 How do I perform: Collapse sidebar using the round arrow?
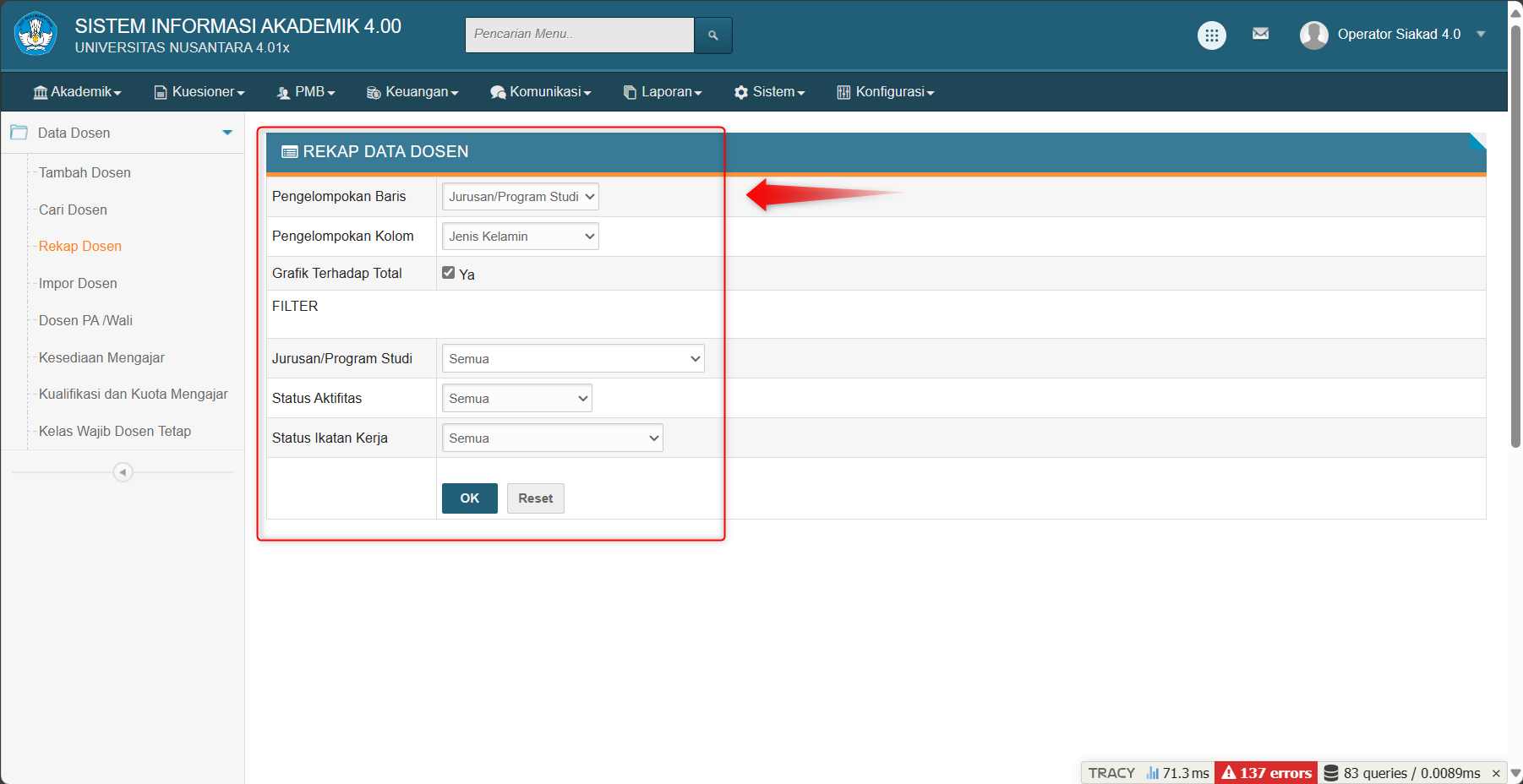point(123,472)
